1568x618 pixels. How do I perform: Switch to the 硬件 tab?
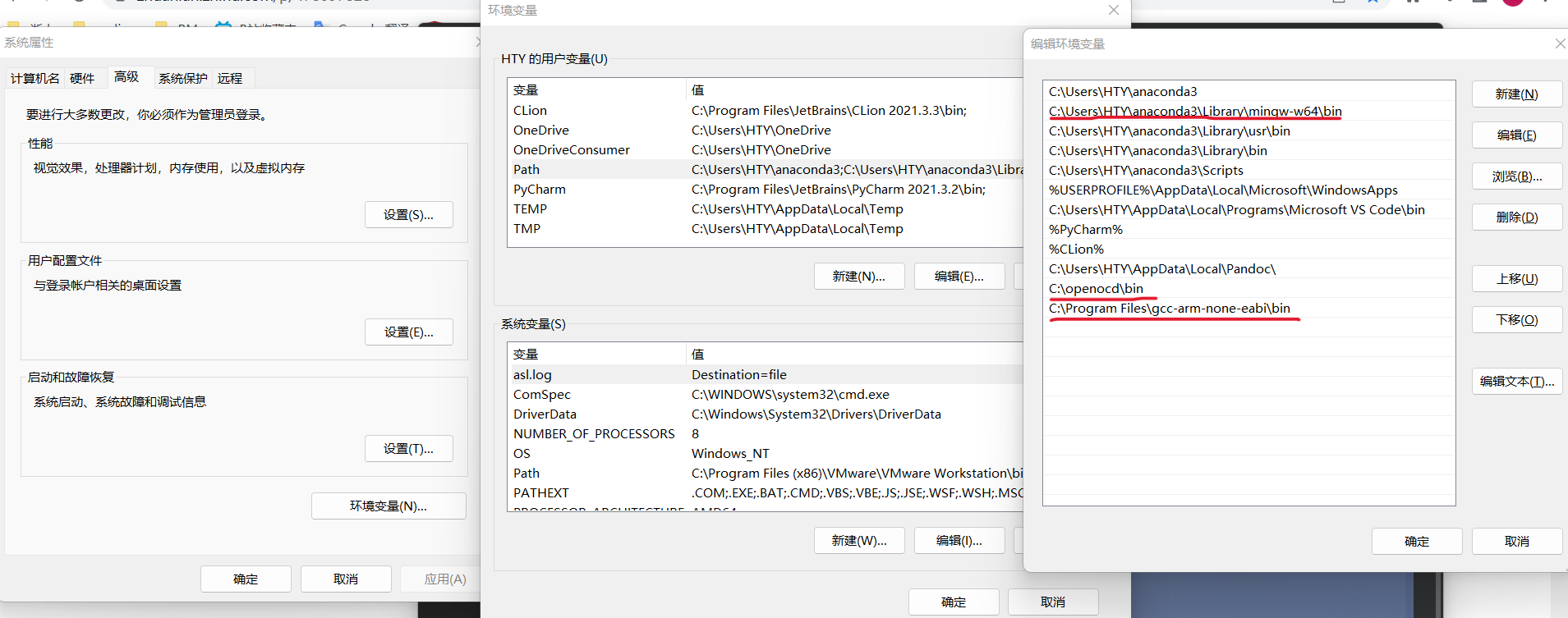pyautogui.click(x=82, y=79)
